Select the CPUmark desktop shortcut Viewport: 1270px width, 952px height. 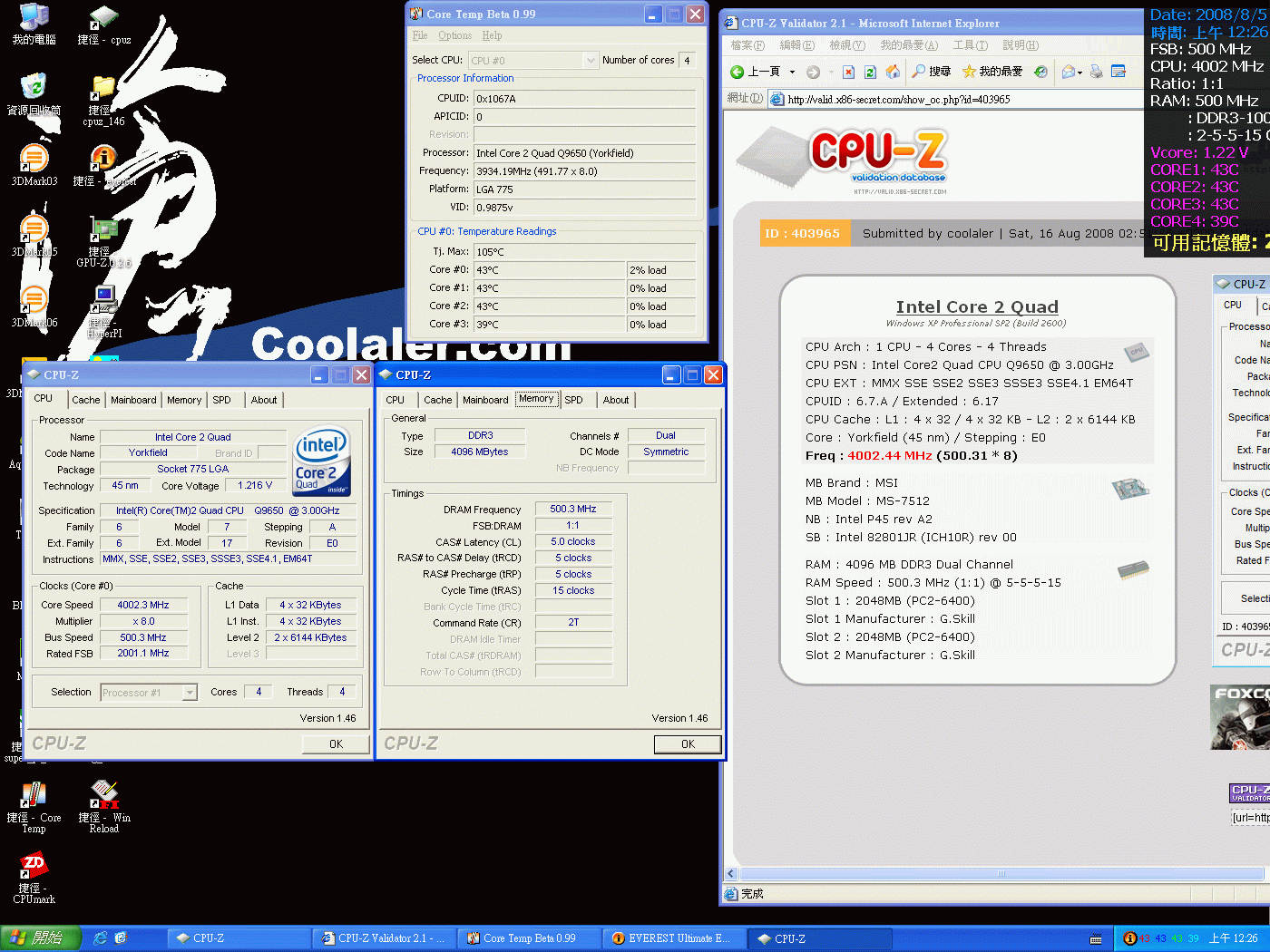pos(34,878)
